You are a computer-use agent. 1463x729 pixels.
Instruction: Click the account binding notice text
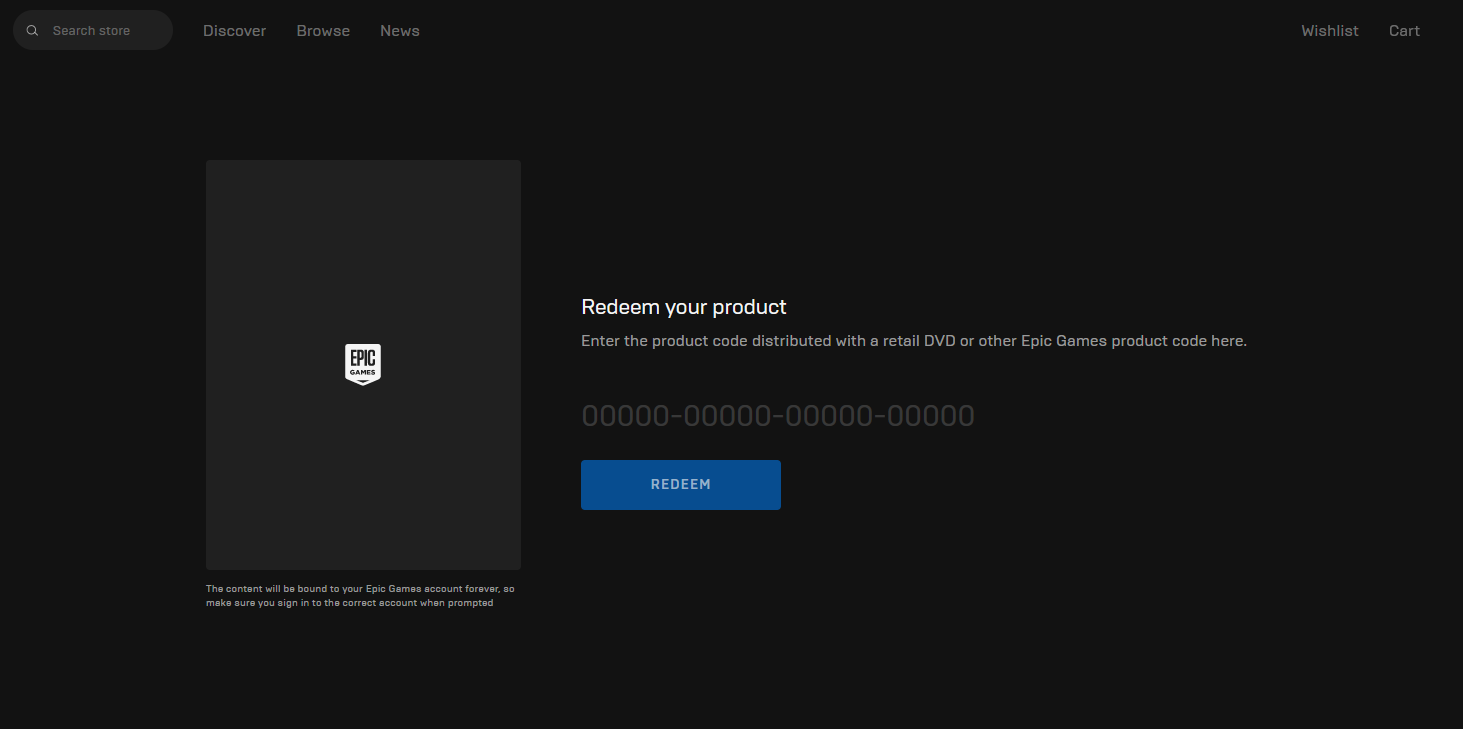[x=360, y=596]
